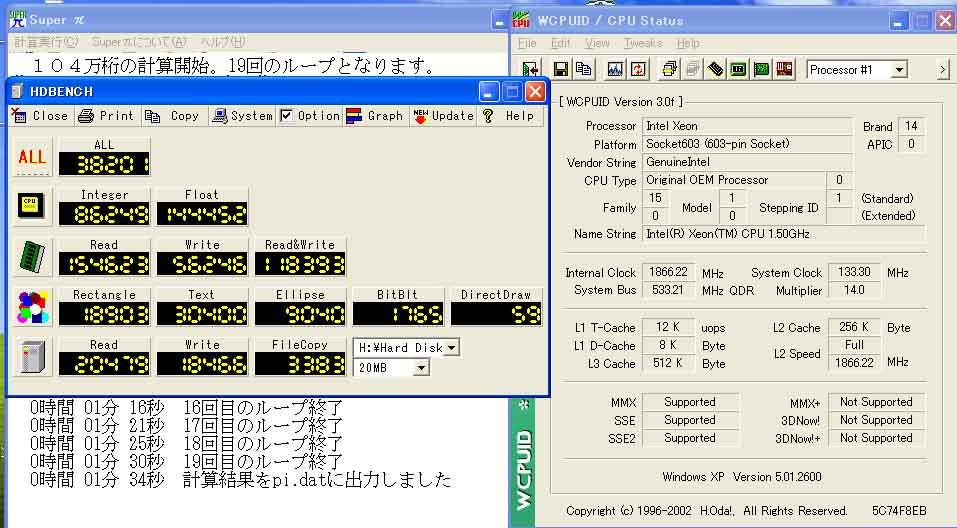Open the stacked-windows feature info icon in WCPUID

pos(670,70)
